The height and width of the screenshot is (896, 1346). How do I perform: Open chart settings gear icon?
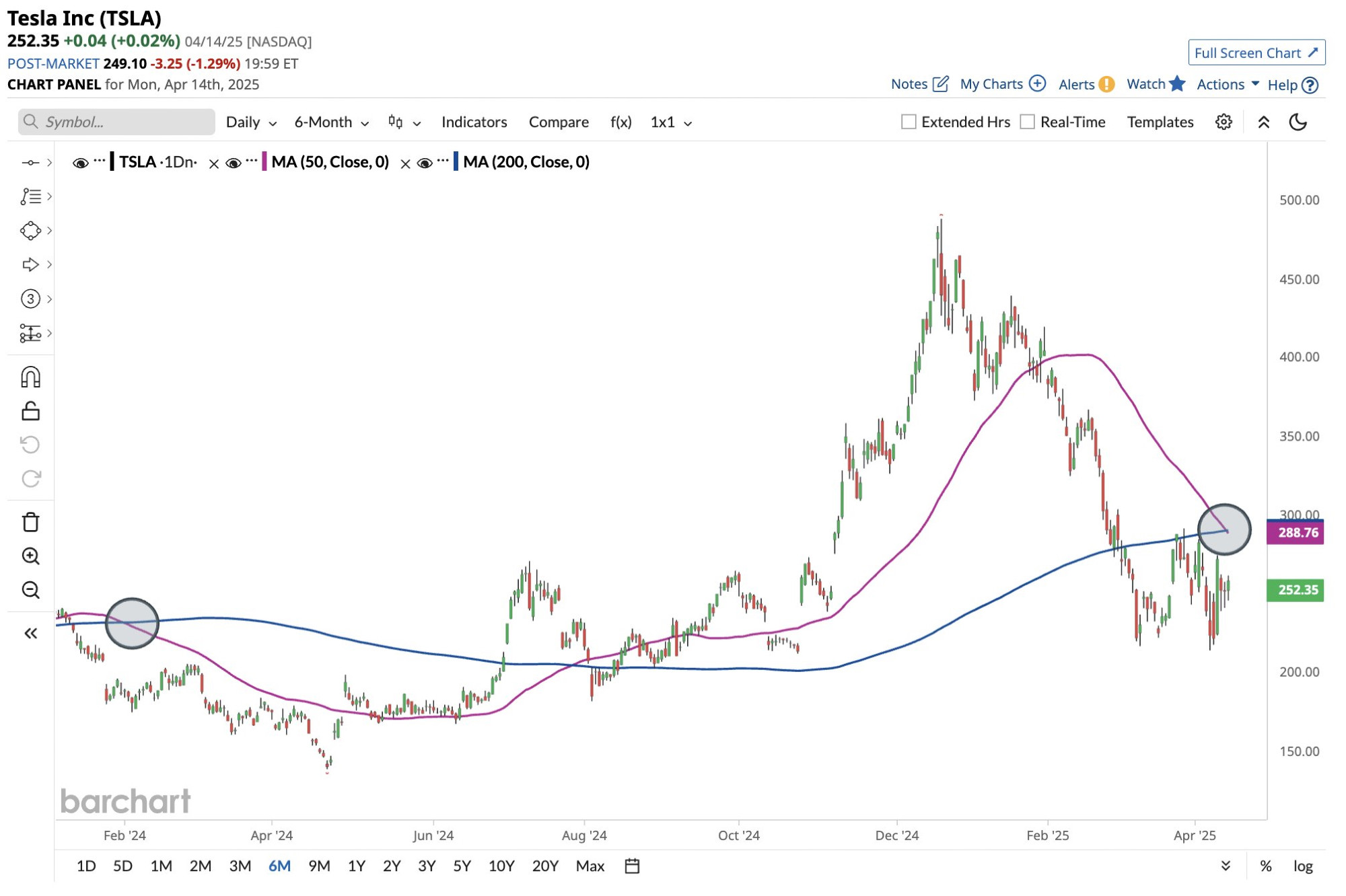[1224, 122]
